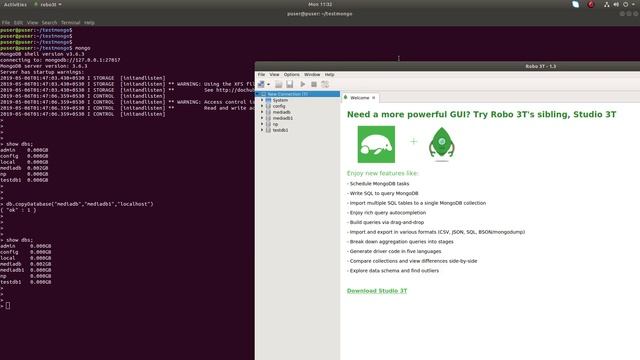Expand the System folder in tree
The width and height of the screenshot is (640, 360).
tap(262, 100)
